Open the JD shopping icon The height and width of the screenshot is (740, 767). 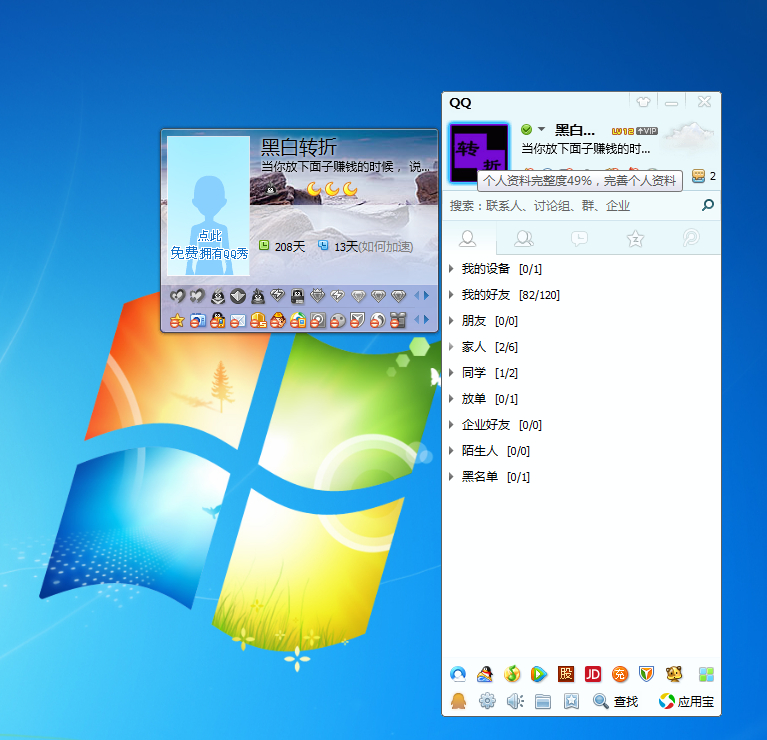(x=593, y=674)
